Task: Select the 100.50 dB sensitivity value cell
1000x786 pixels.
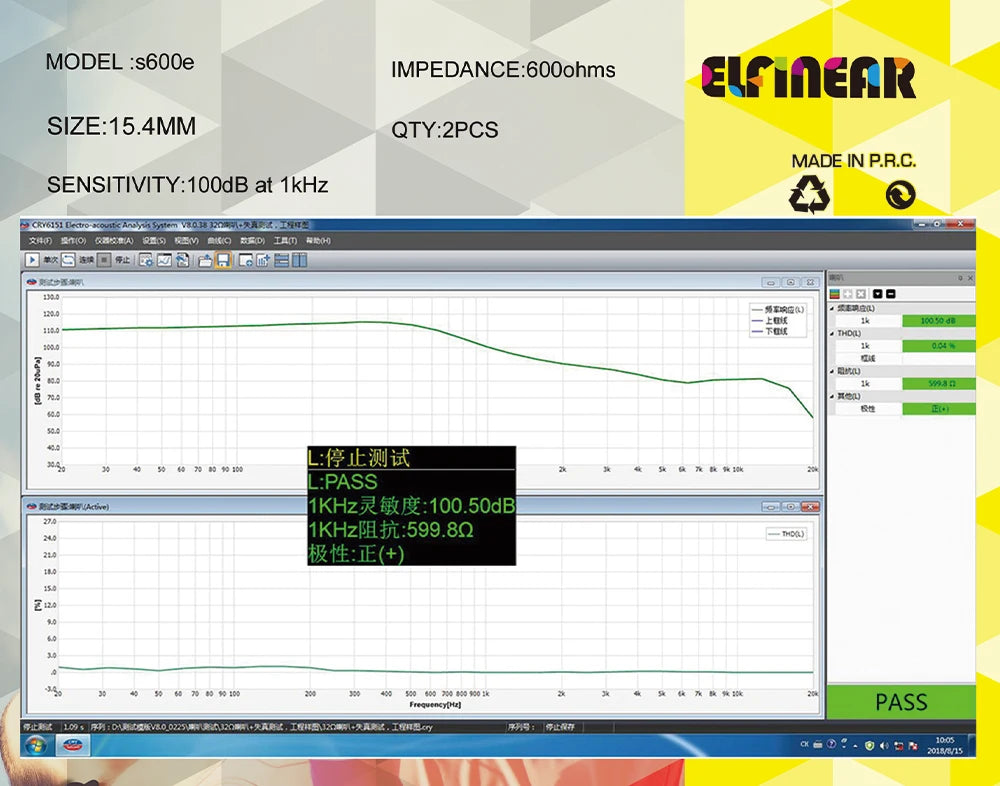Action: click(937, 321)
